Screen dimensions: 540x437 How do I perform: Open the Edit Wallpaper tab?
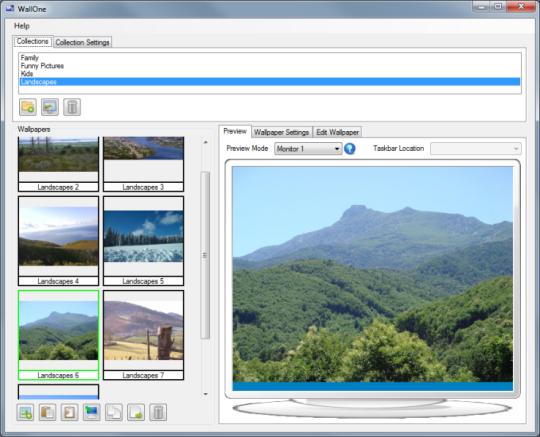coord(338,132)
